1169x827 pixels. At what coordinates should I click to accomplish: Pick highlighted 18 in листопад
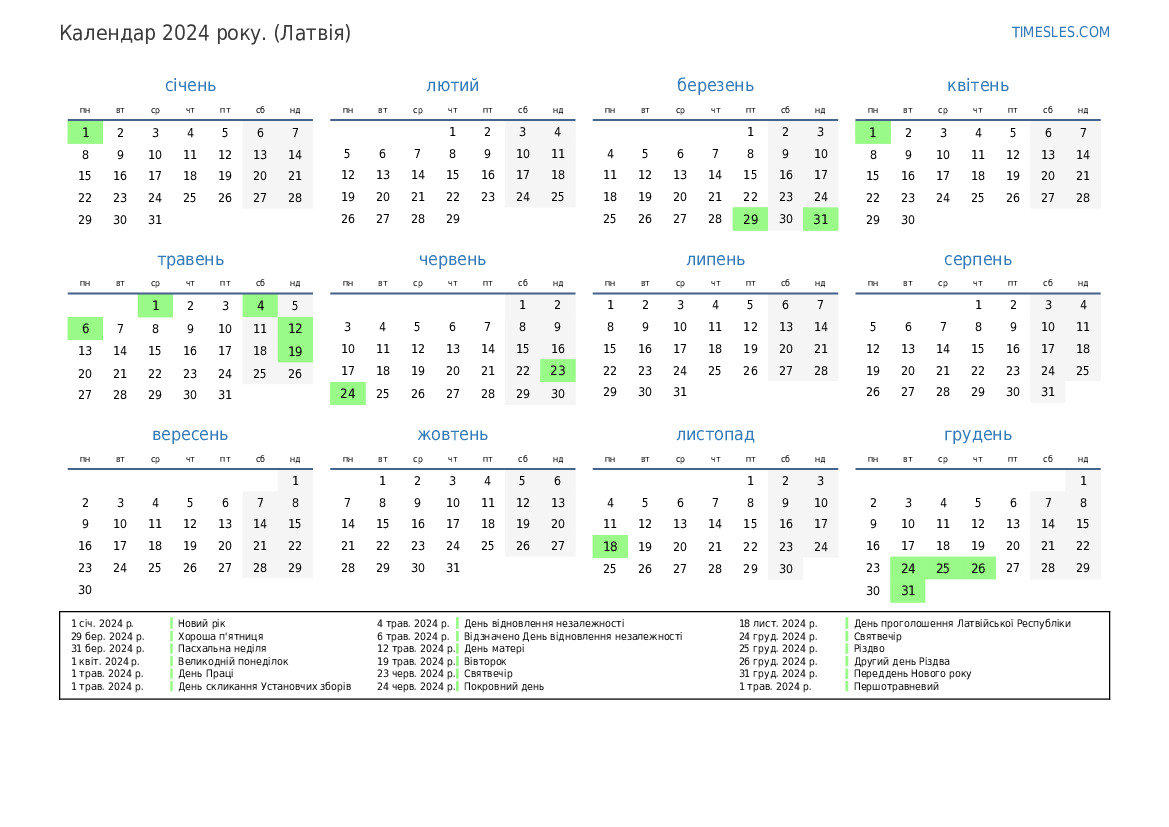pyautogui.click(x=610, y=547)
